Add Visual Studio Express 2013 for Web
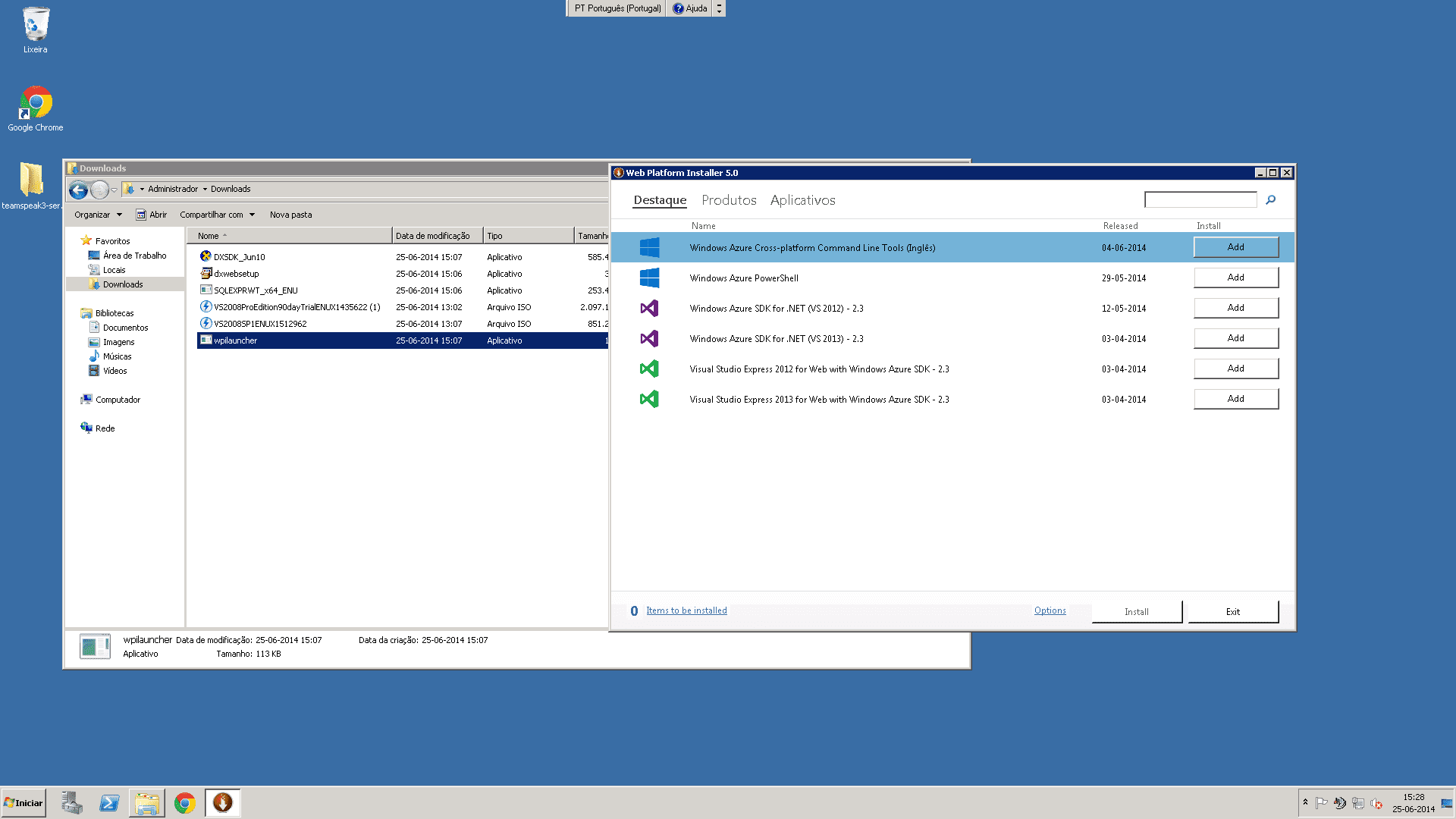The image size is (1456, 819). tap(1236, 399)
